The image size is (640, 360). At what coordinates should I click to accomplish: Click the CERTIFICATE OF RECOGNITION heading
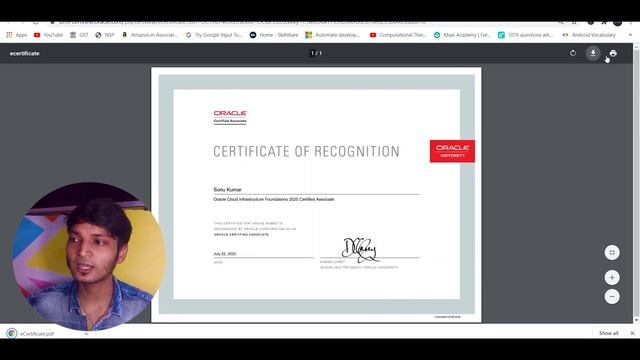[307, 151]
